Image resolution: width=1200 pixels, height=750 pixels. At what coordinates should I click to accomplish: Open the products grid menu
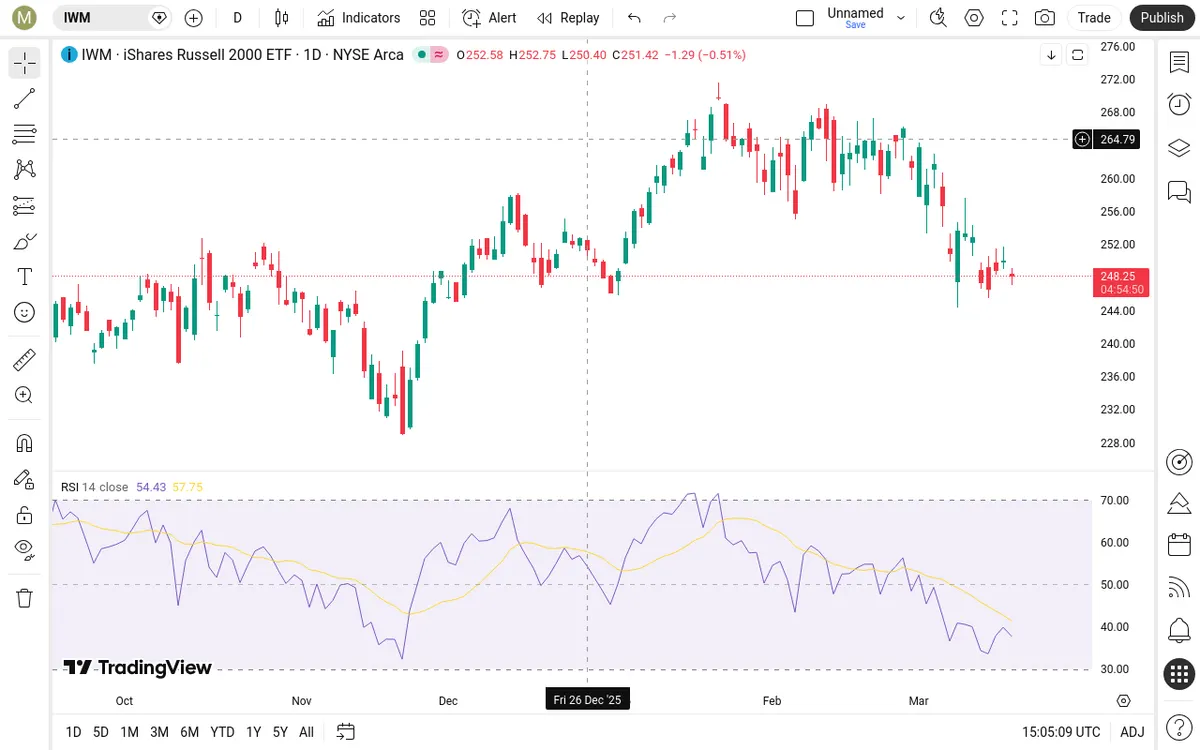pyautogui.click(x=1179, y=674)
